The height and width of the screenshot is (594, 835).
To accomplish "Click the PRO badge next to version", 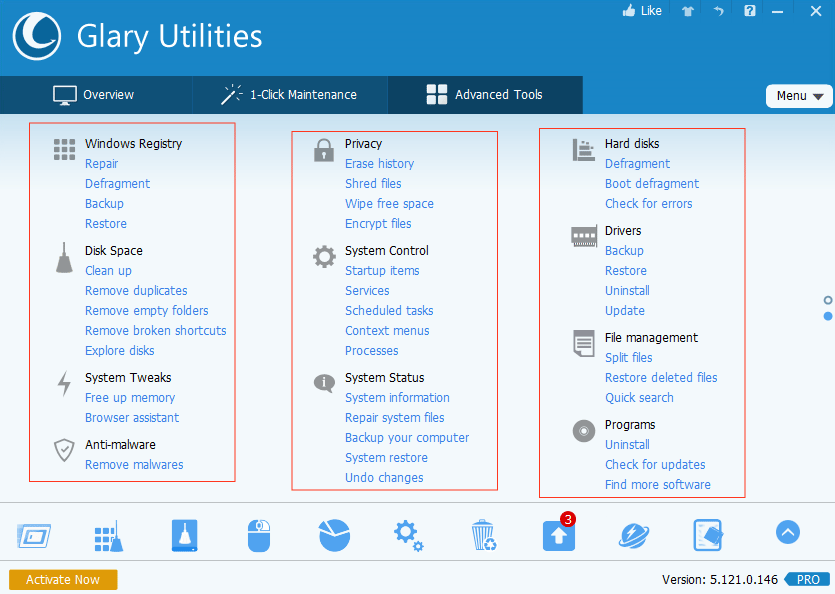I will click(807, 580).
